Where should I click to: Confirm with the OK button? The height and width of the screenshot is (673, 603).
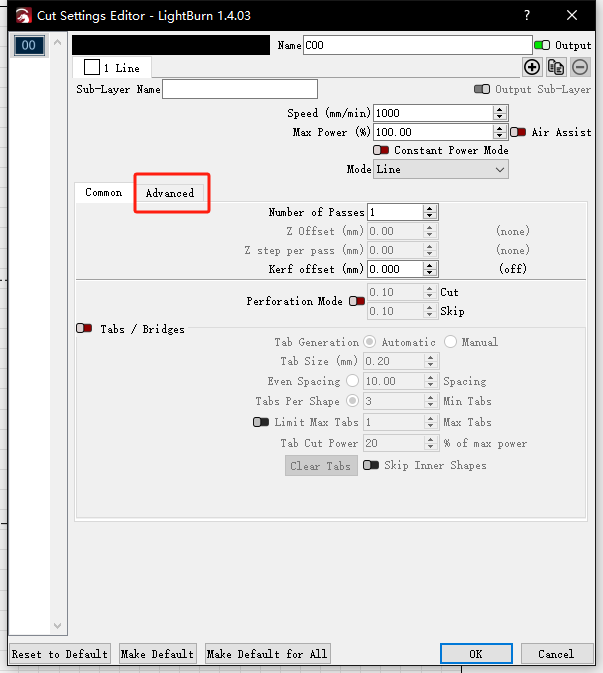476,654
